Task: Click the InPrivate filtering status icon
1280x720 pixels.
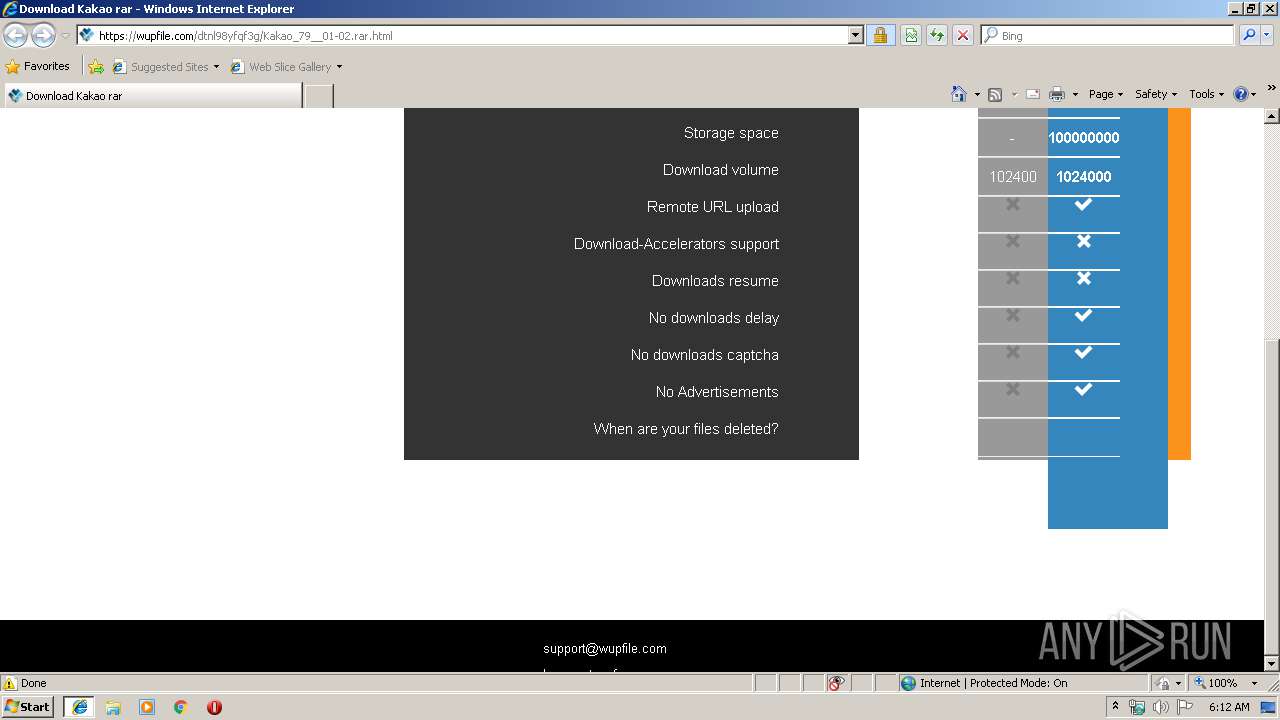Action: (837, 683)
